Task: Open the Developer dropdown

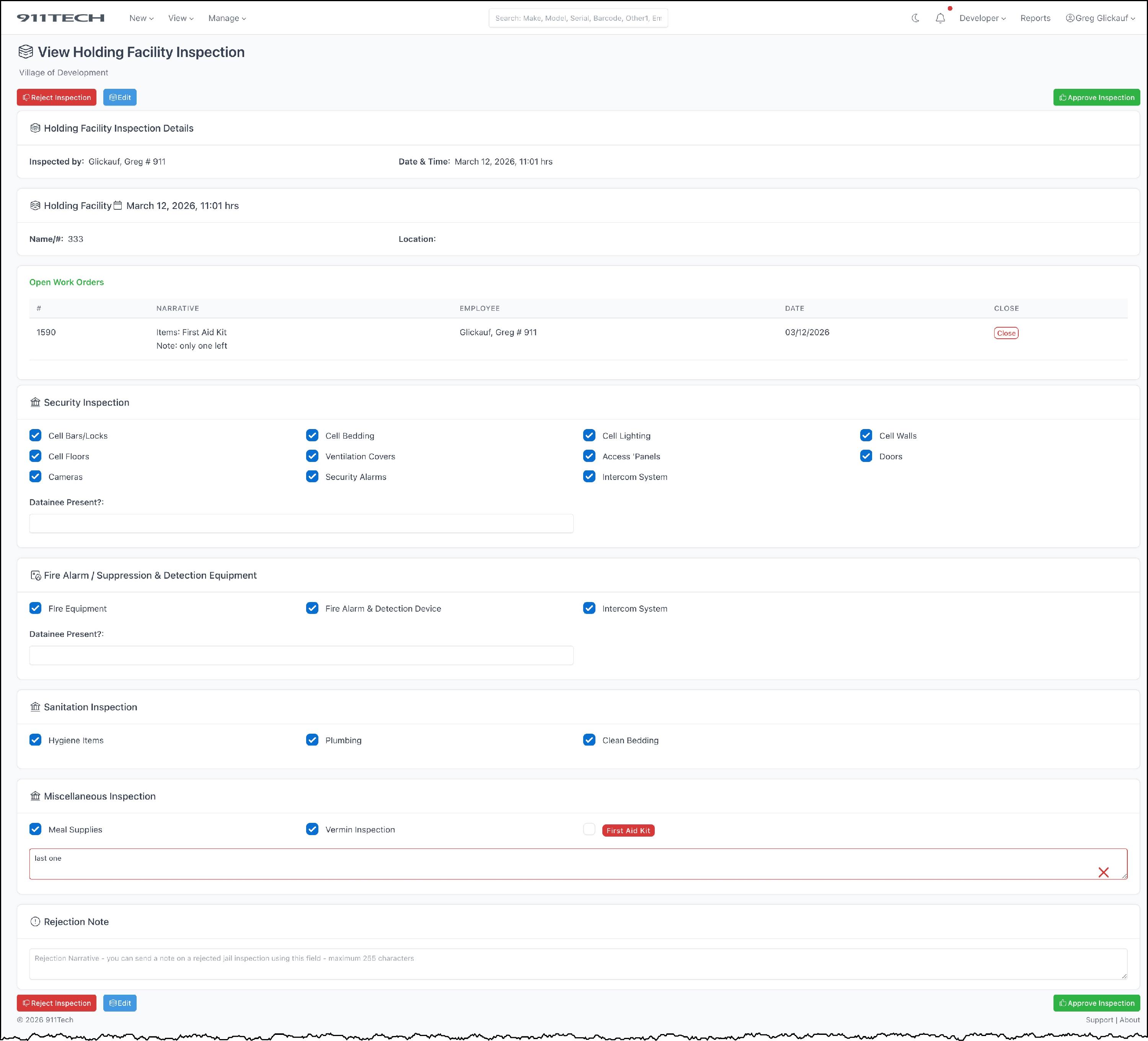Action: (x=982, y=18)
